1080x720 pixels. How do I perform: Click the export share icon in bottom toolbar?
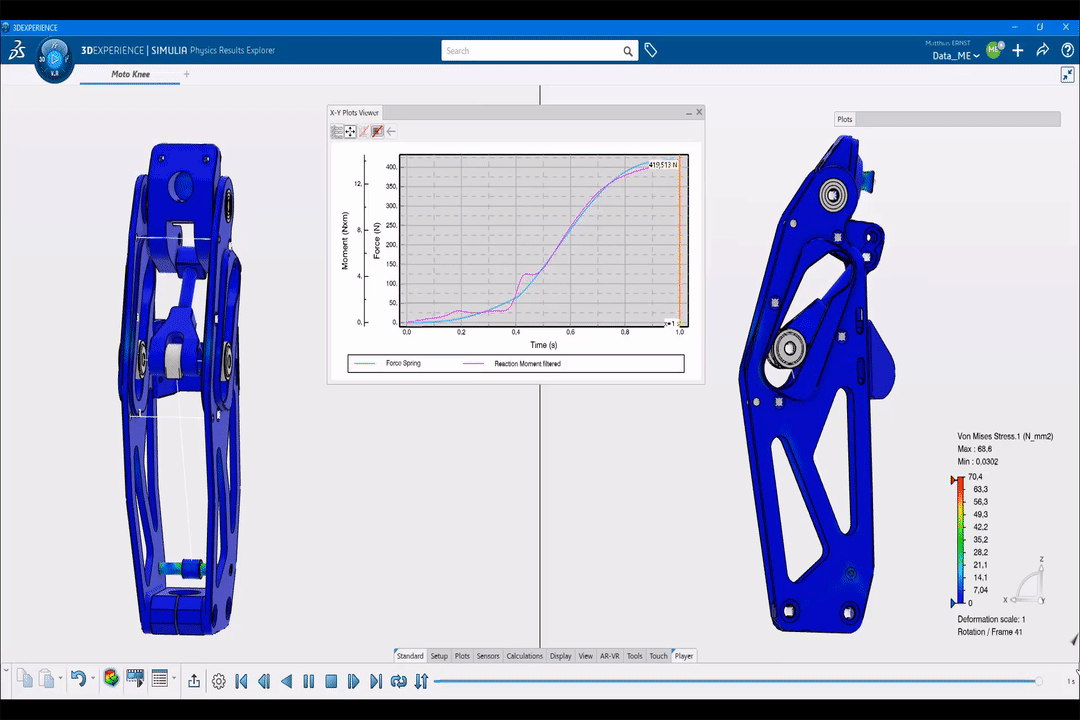(194, 681)
